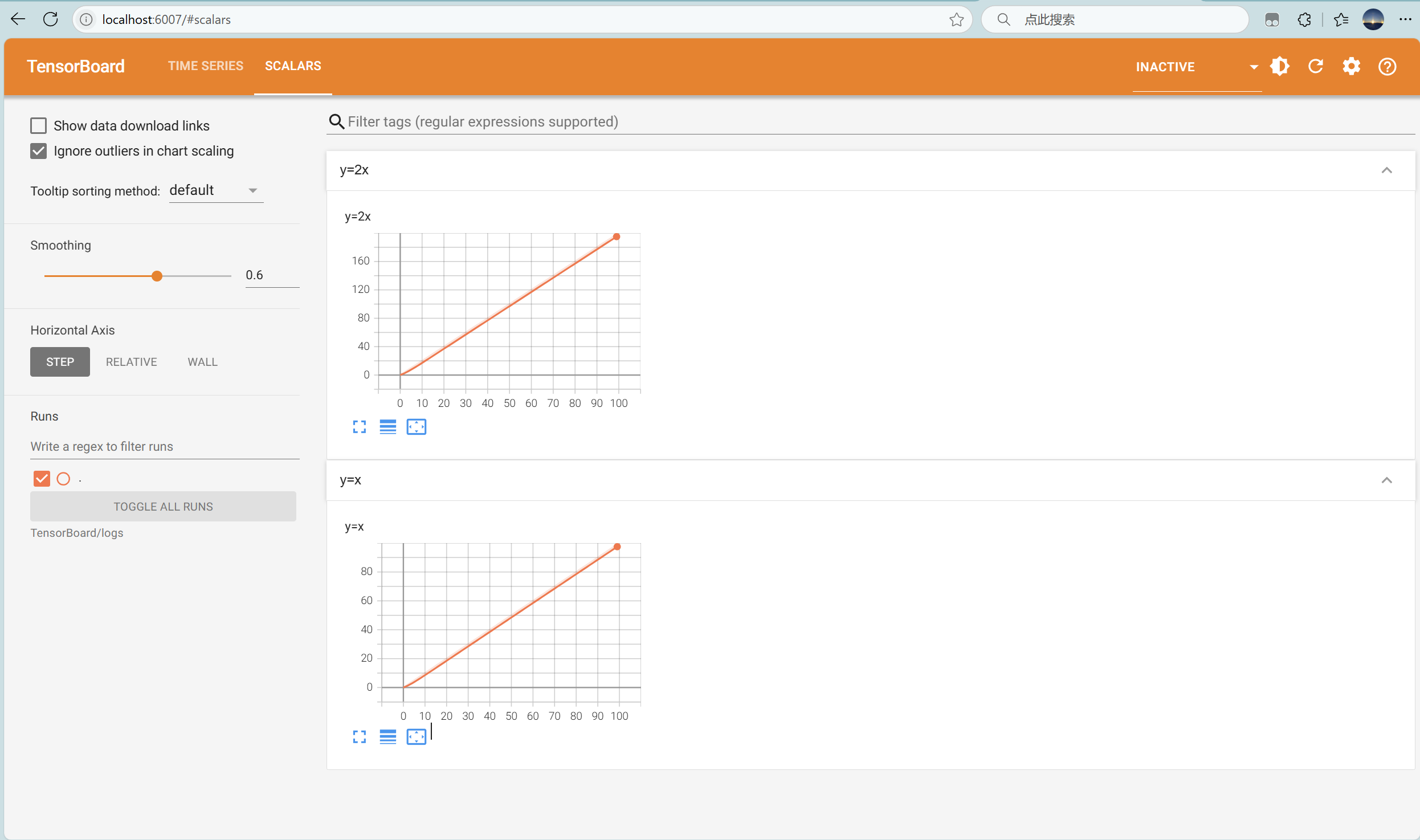The height and width of the screenshot is (840, 1420).
Task: Open TensorBoard settings gear
Action: 1352,67
